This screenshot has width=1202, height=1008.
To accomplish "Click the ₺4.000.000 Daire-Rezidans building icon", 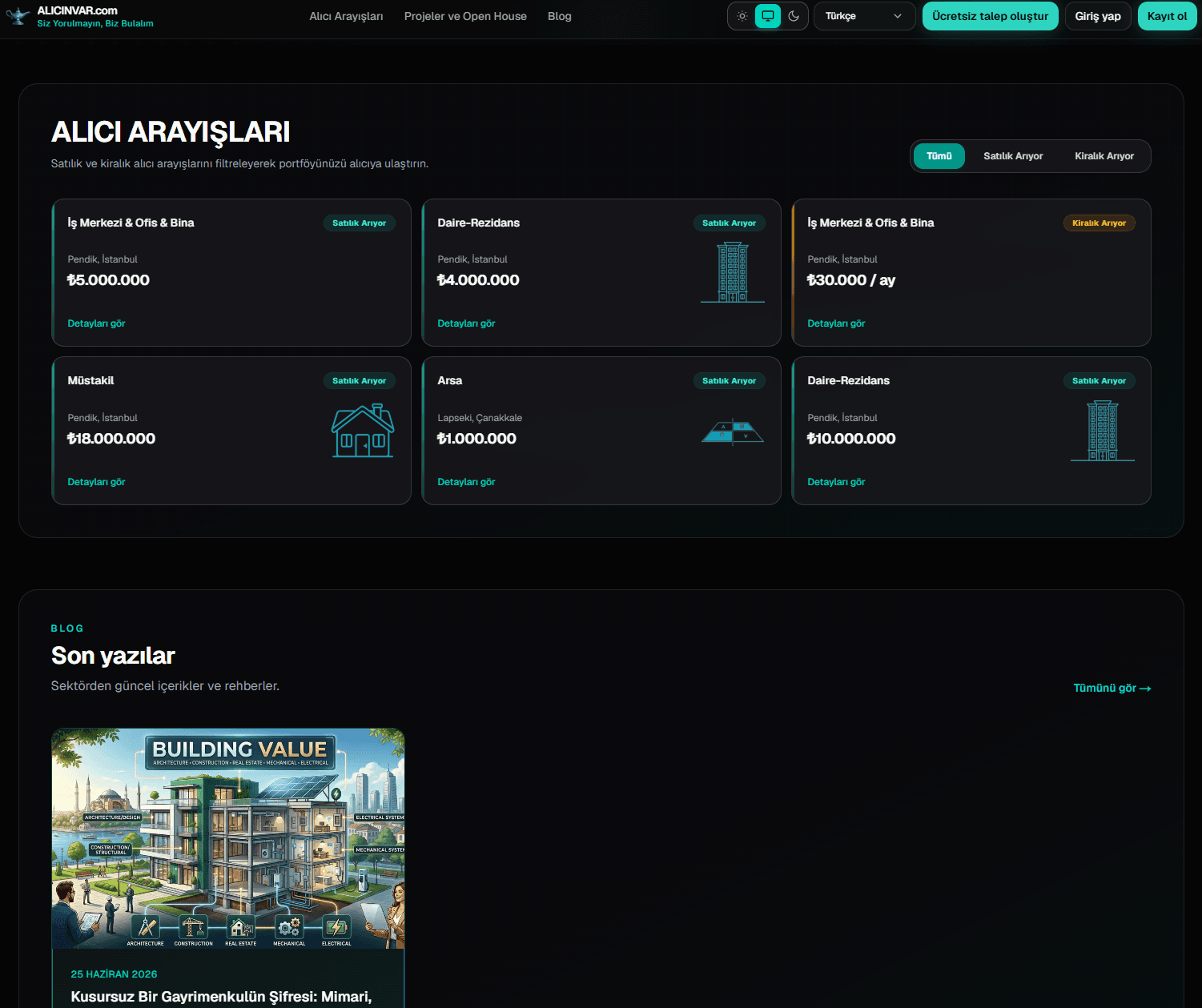I will tap(733, 272).
